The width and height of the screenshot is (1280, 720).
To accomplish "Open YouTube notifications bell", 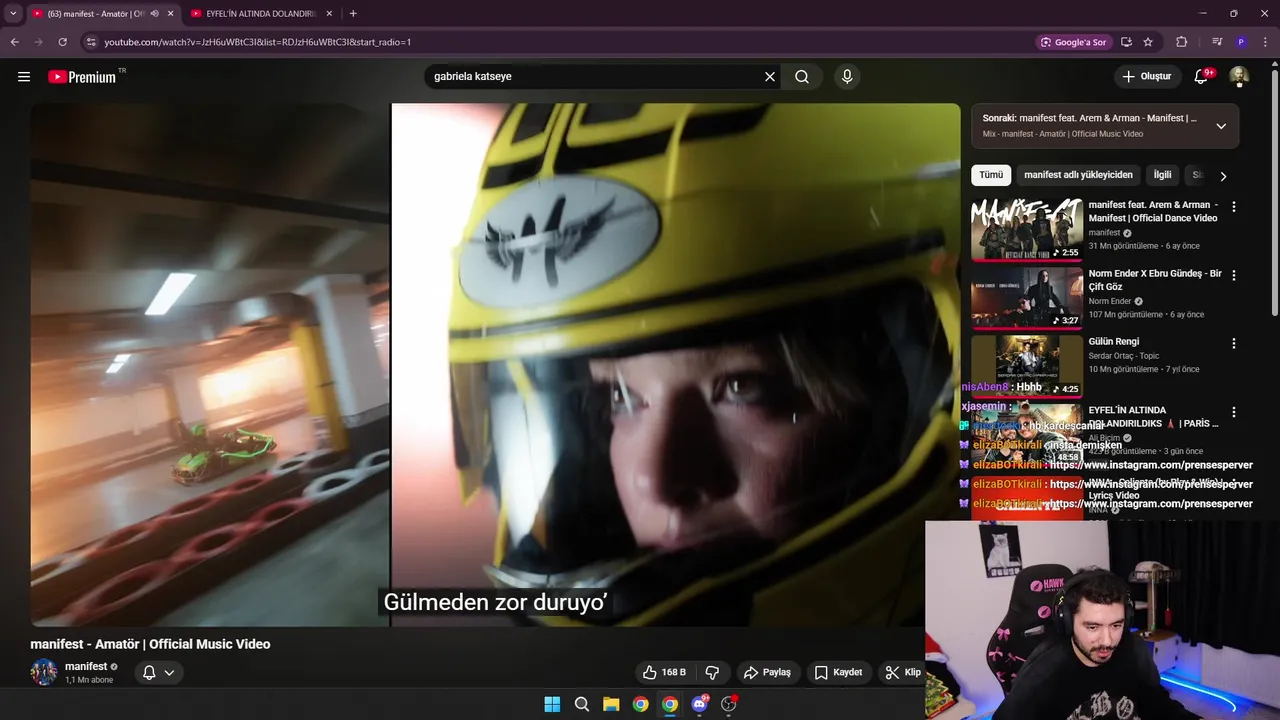I will click(x=1203, y=77).
